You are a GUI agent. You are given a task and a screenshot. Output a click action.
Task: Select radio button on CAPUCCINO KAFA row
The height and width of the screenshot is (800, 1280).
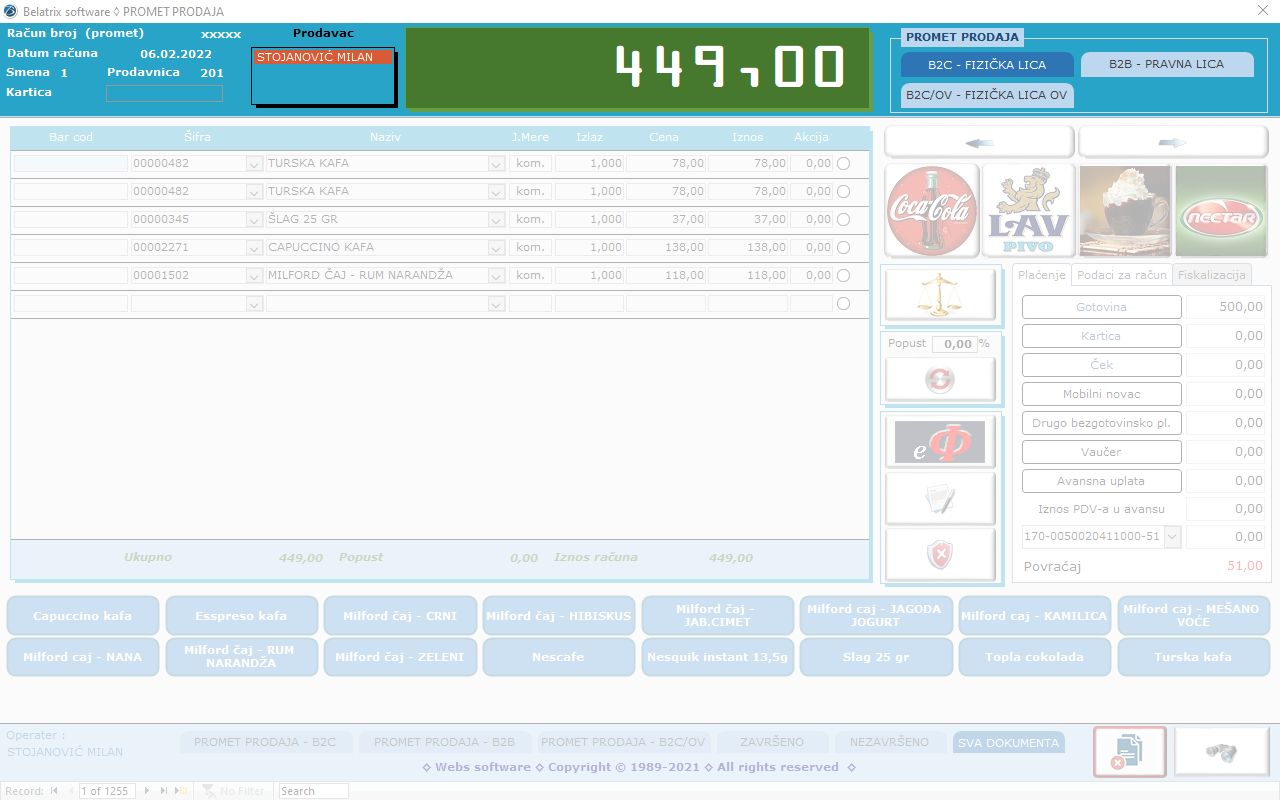pos(843,247)
